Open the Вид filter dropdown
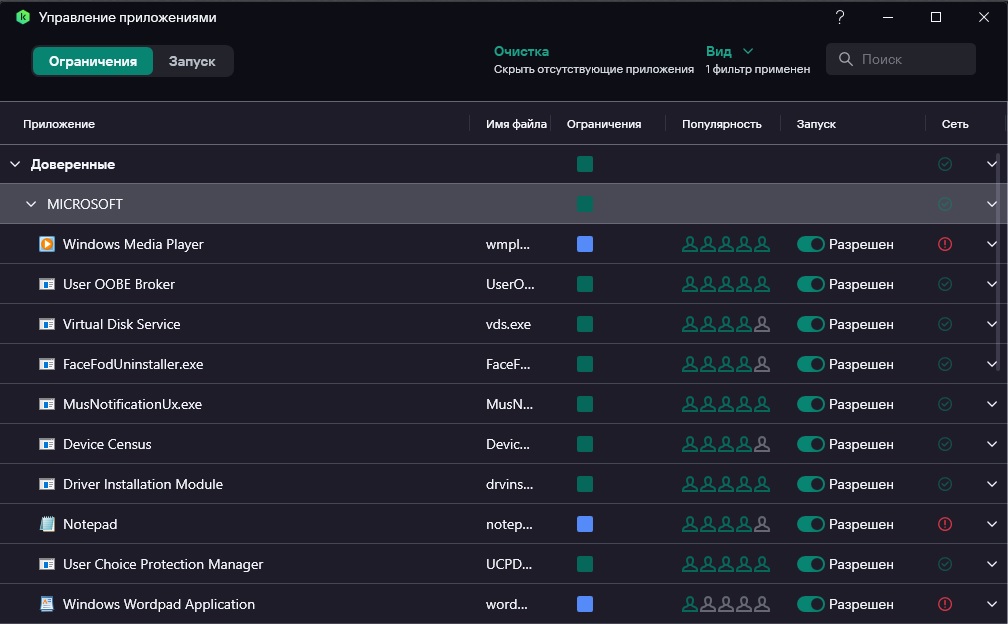The width and height of the screenshot is (1008, 624). pos(729,51)
